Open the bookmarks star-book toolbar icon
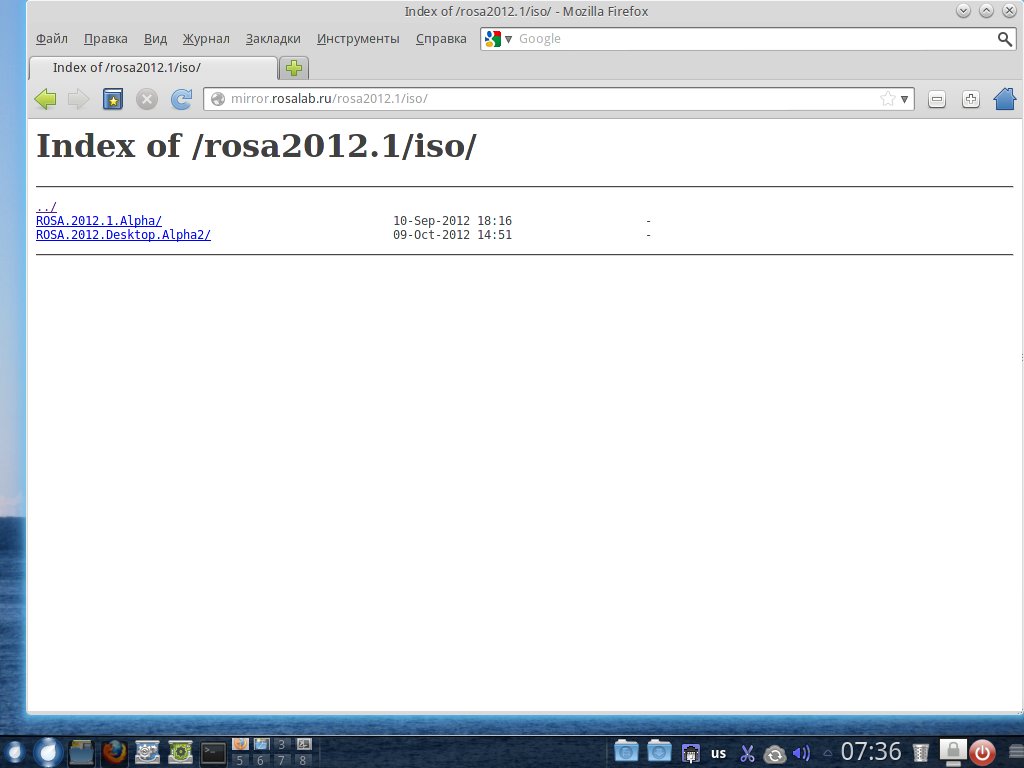The height and width of the screenshot is (768, 1024). (113, 99)
